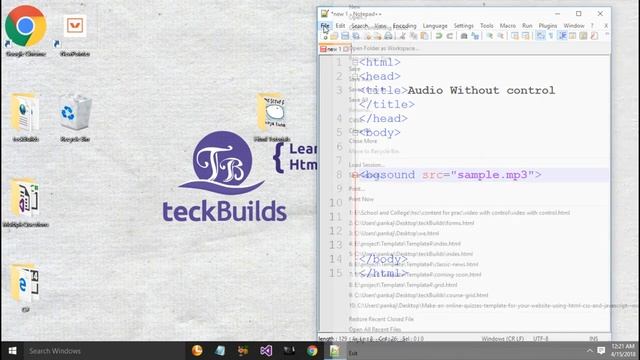The width and height of the screenshot is (640, 360).
Task: Click the Copy toolbar icon
Action: pyautogui.click(x=413, y=36)
